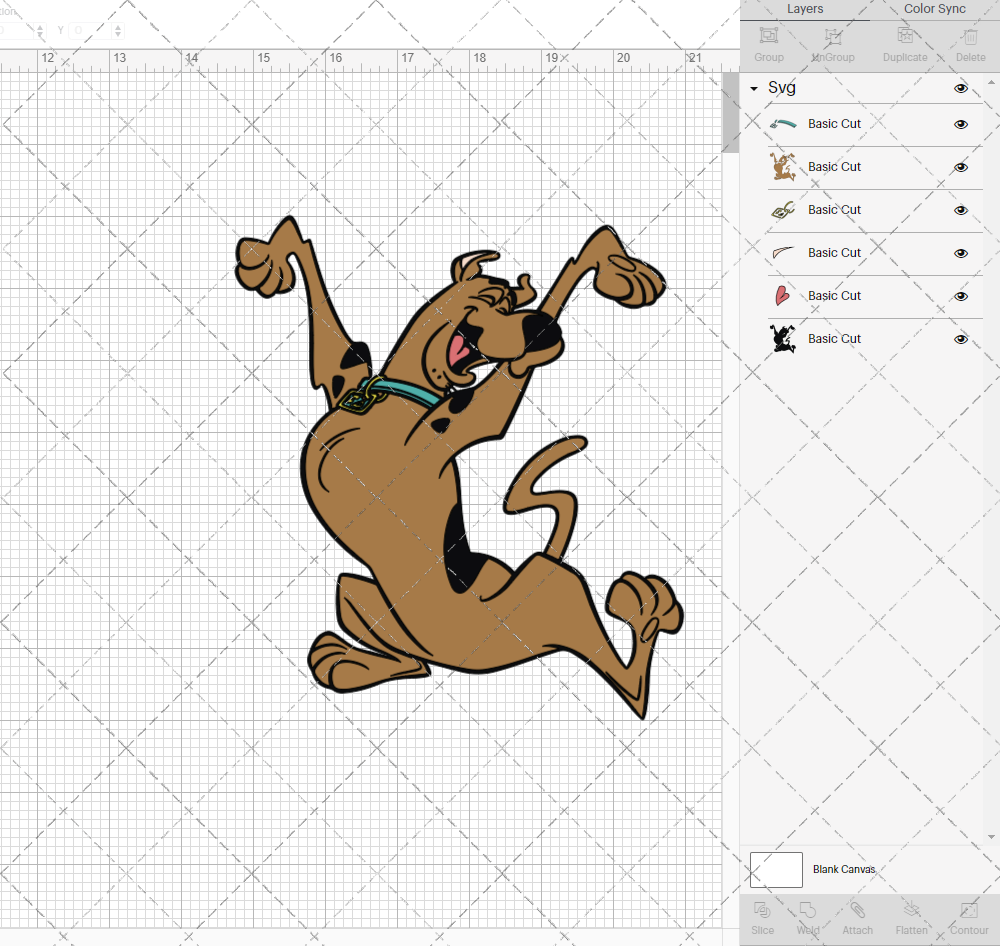Screen dimensions: 1000x946
Task: Hide the pink tongue Basic Cut layer
Action: (960, 296)
